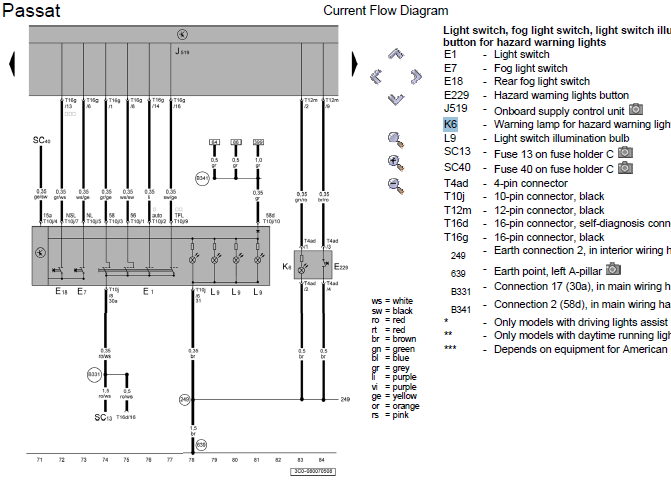Select legend code B331

point(461,292)
